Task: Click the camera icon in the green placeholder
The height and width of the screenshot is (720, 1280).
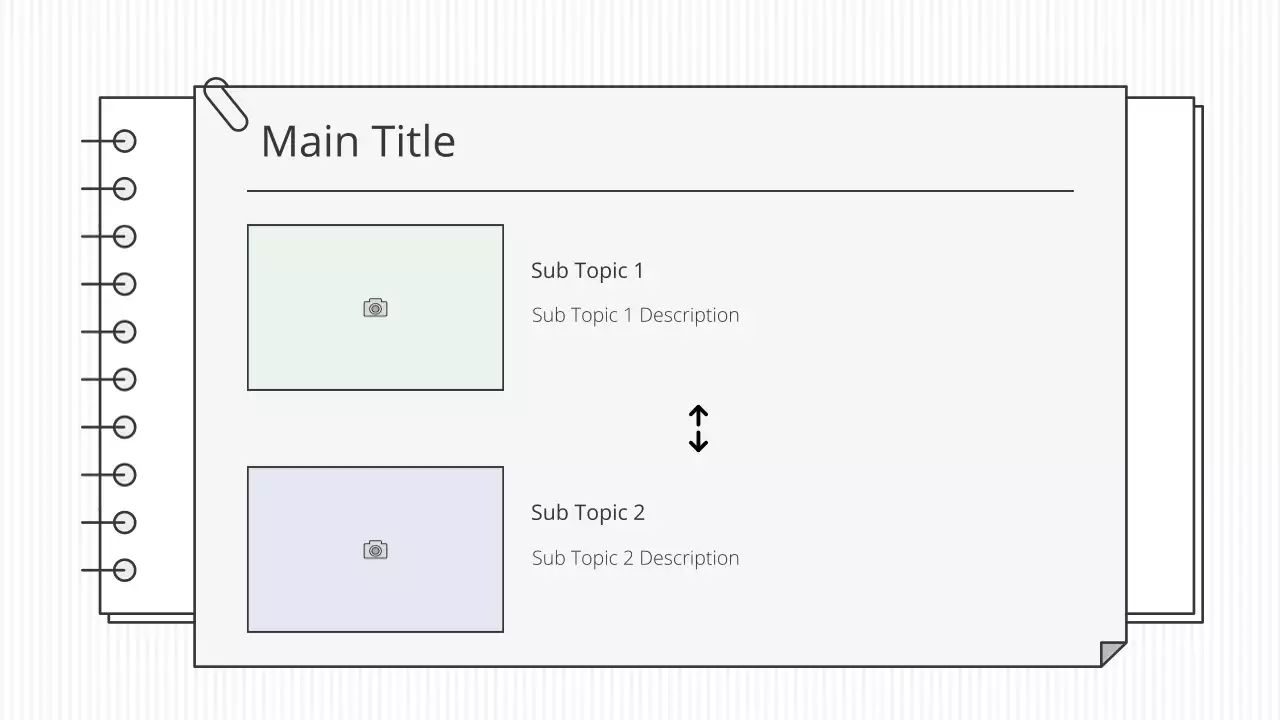Action: (x=375, y=308)
